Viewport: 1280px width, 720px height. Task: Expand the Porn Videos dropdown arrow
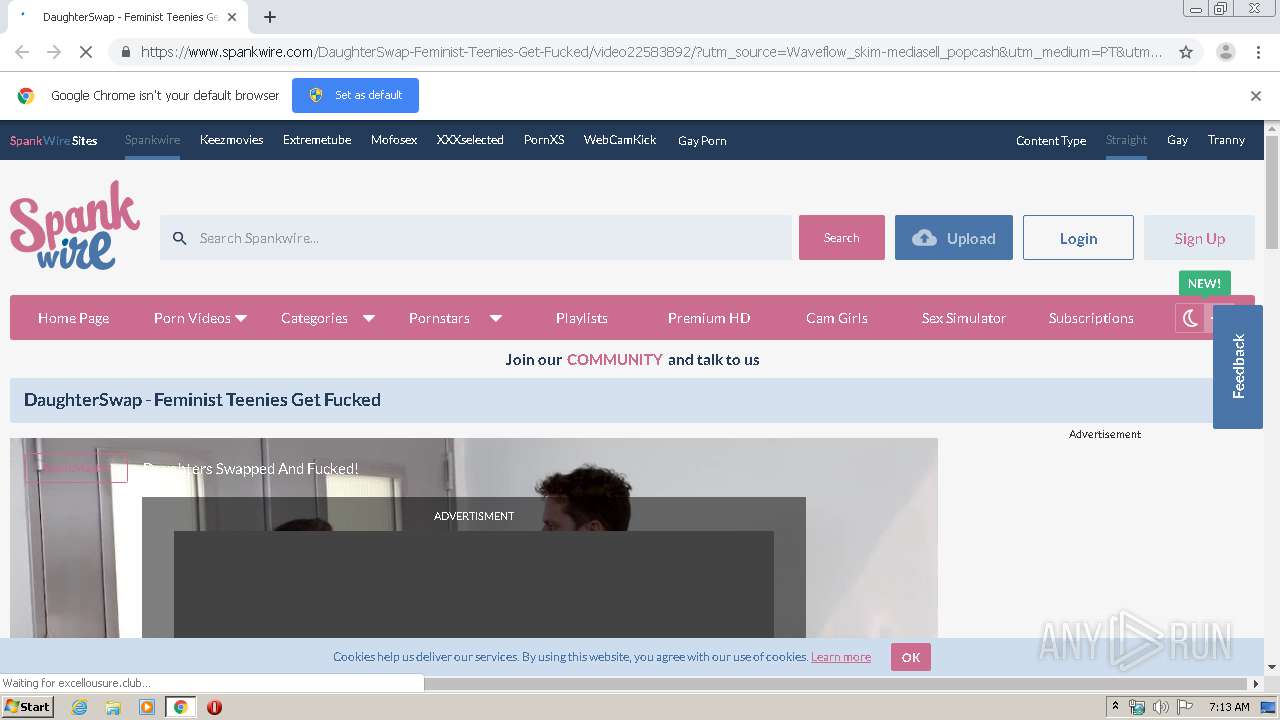click(x=241, y=319)
